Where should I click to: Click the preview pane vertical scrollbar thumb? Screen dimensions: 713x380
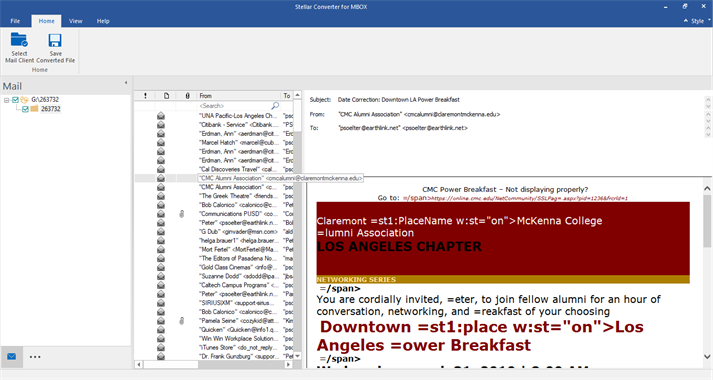pos(707,221)
